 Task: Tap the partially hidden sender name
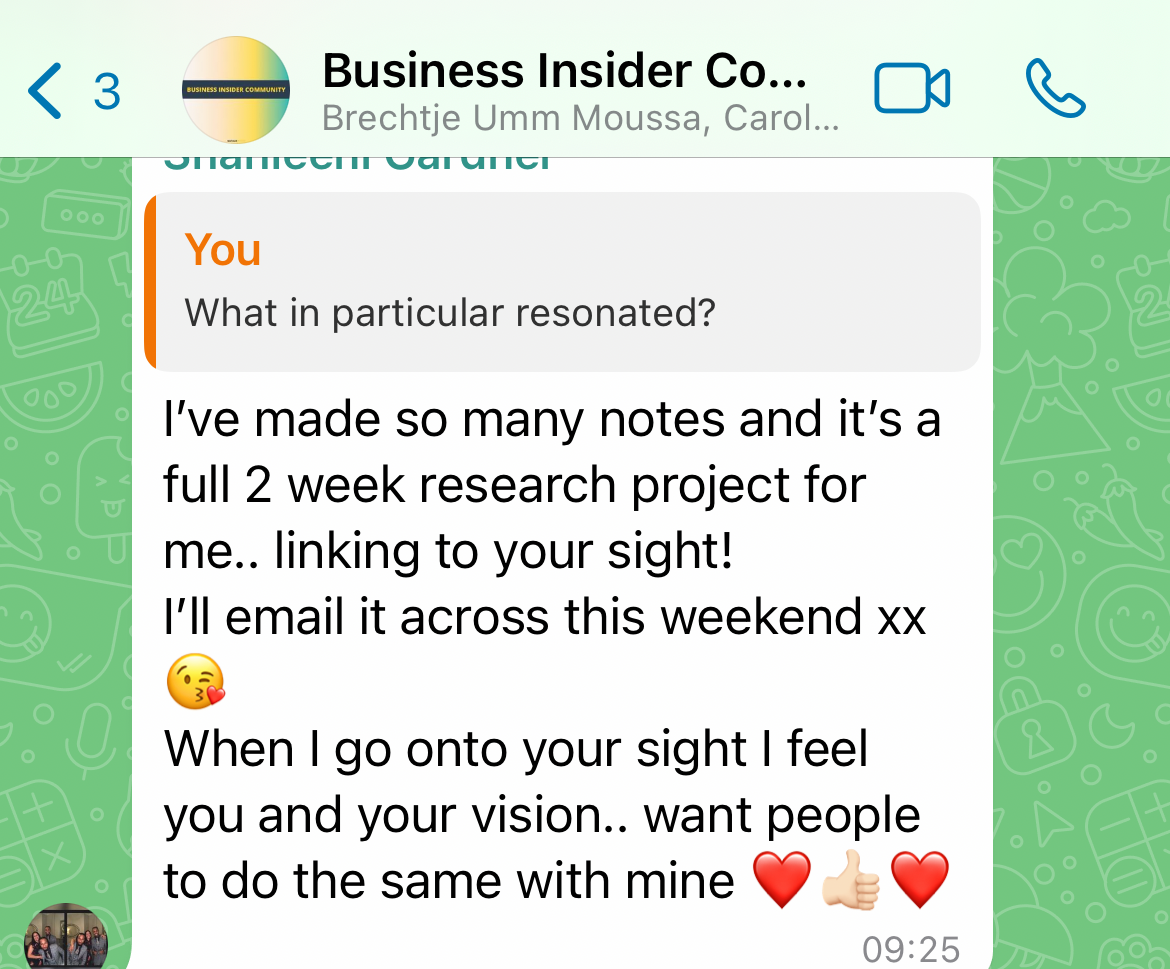357,164
